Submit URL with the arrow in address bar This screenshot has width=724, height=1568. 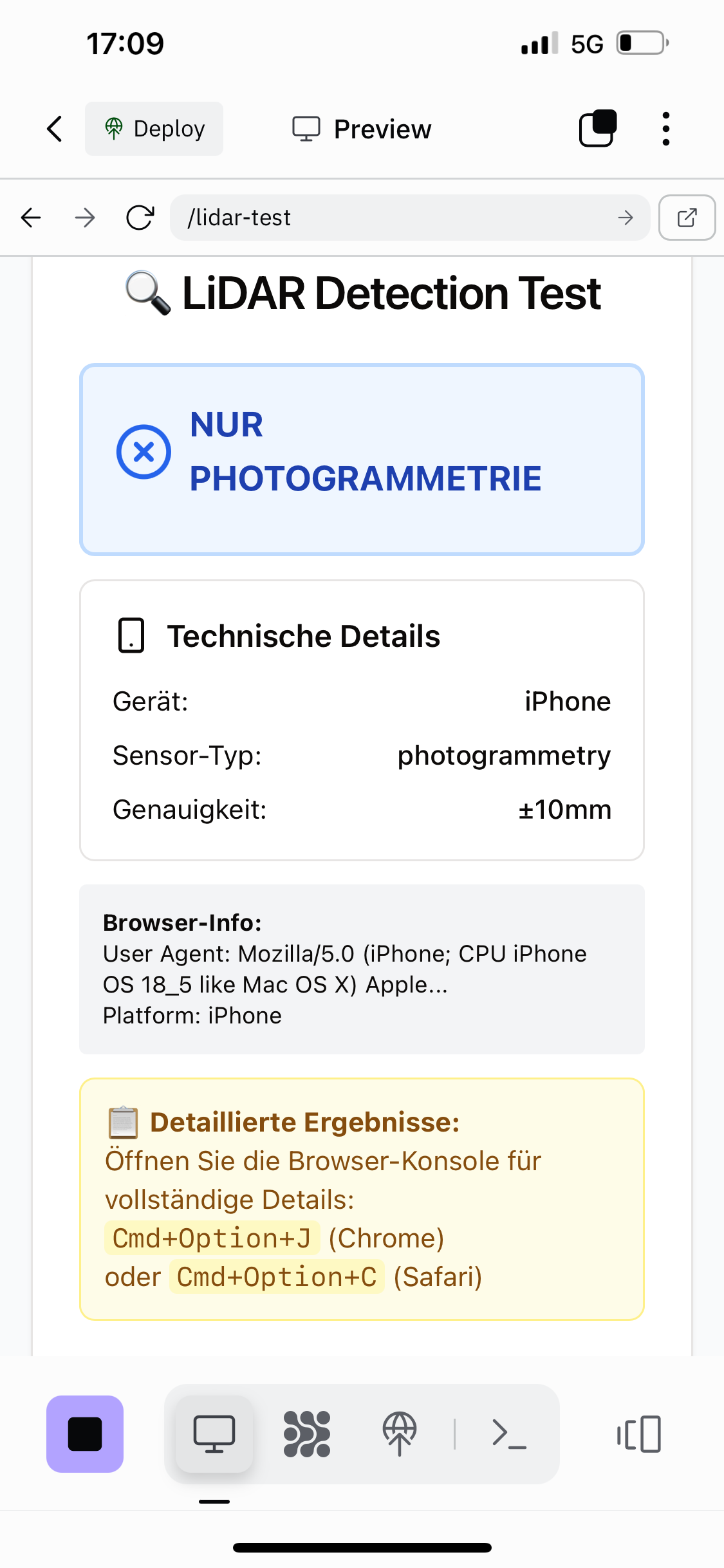coord(626,218)
